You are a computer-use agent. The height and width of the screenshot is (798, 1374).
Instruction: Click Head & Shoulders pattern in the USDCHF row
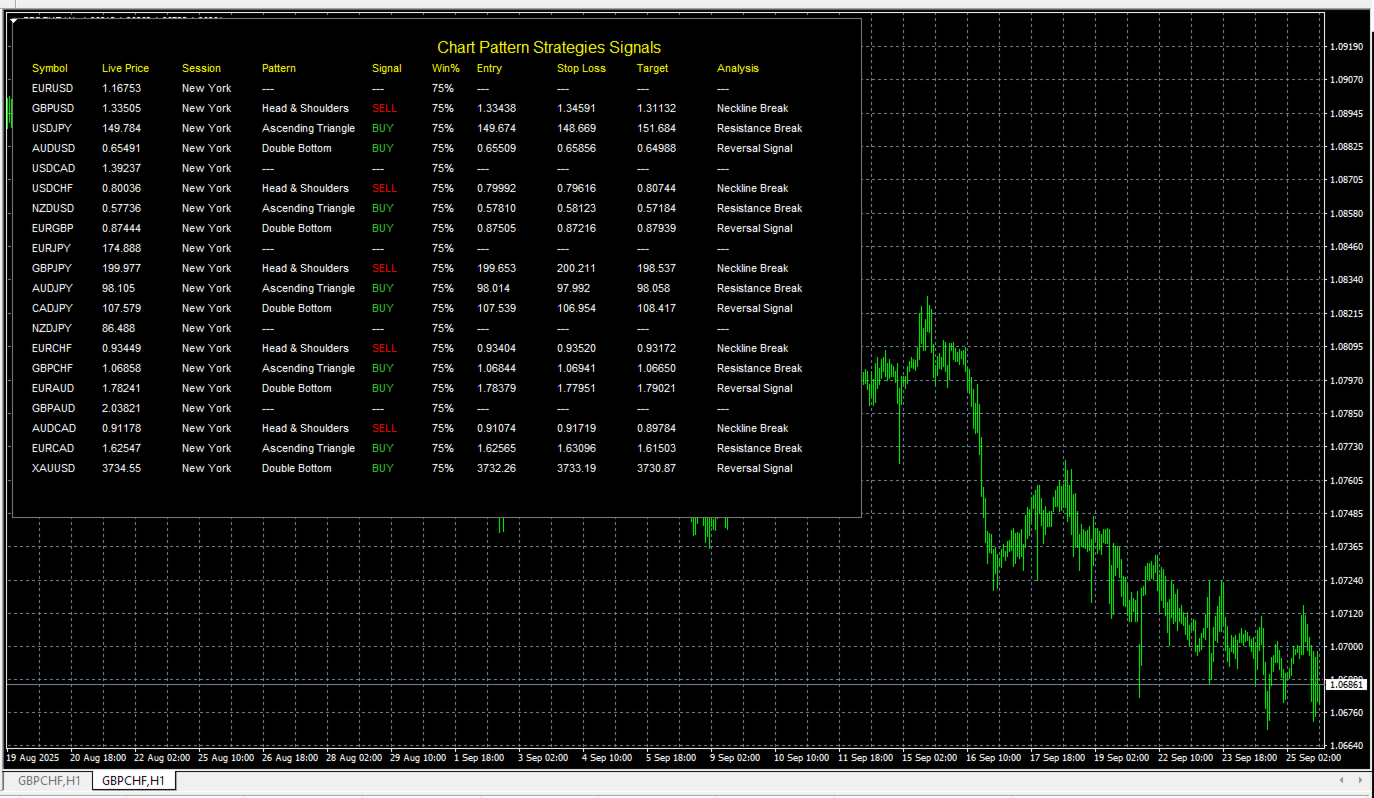click(x=306, y=188)
